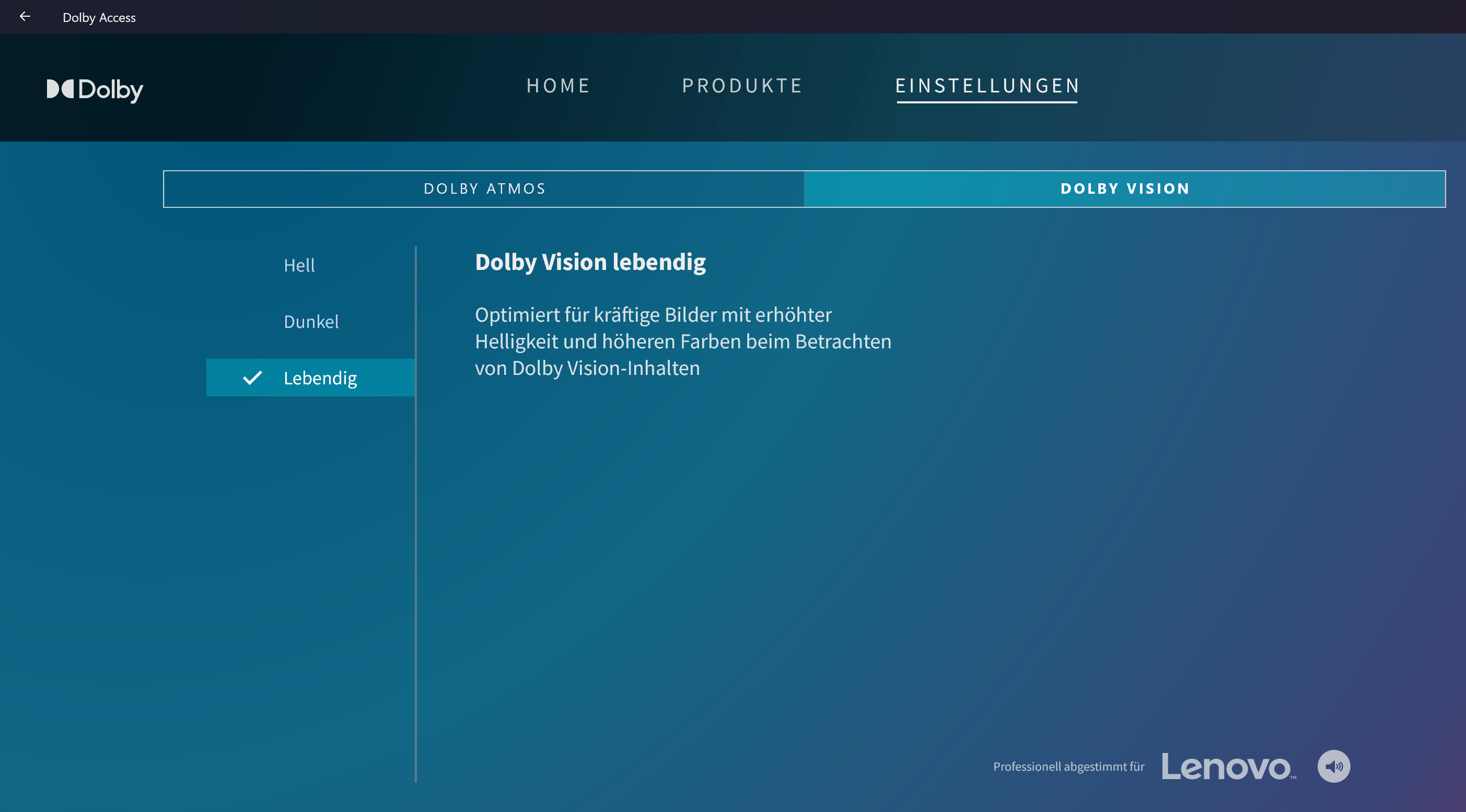Switch to DOLBY ATMOS settings
Screen dimensions: 1466x812
[x=484, y=189]
